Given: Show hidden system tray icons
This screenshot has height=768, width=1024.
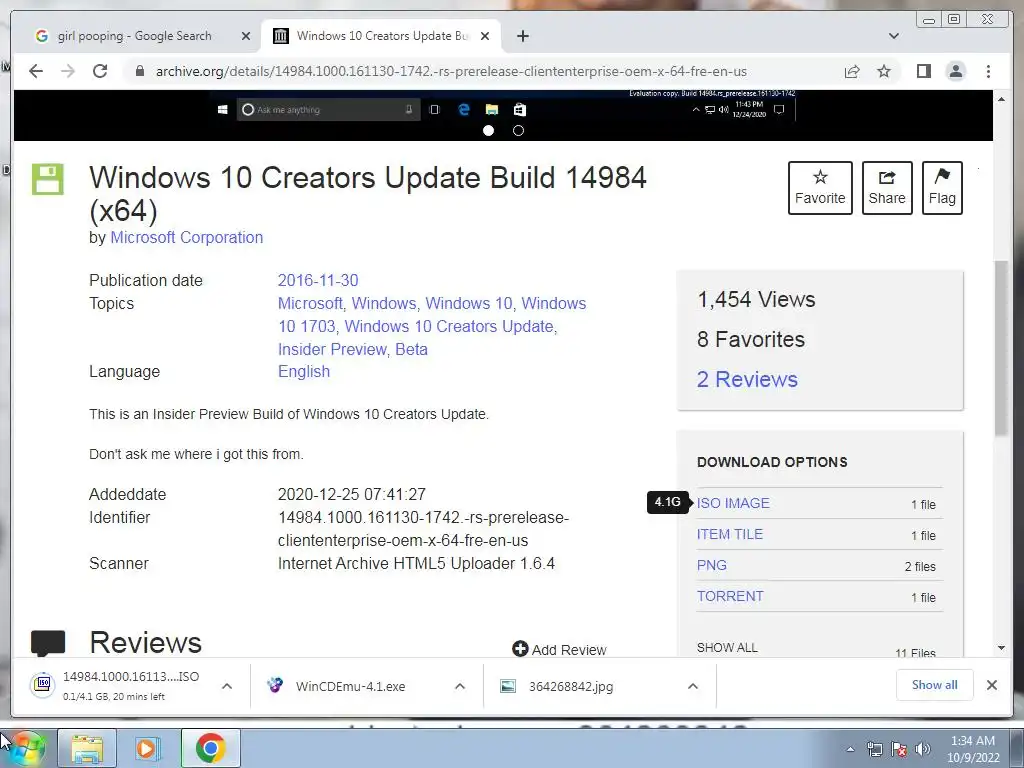Looking at the screenshot, I should (850, 749).
